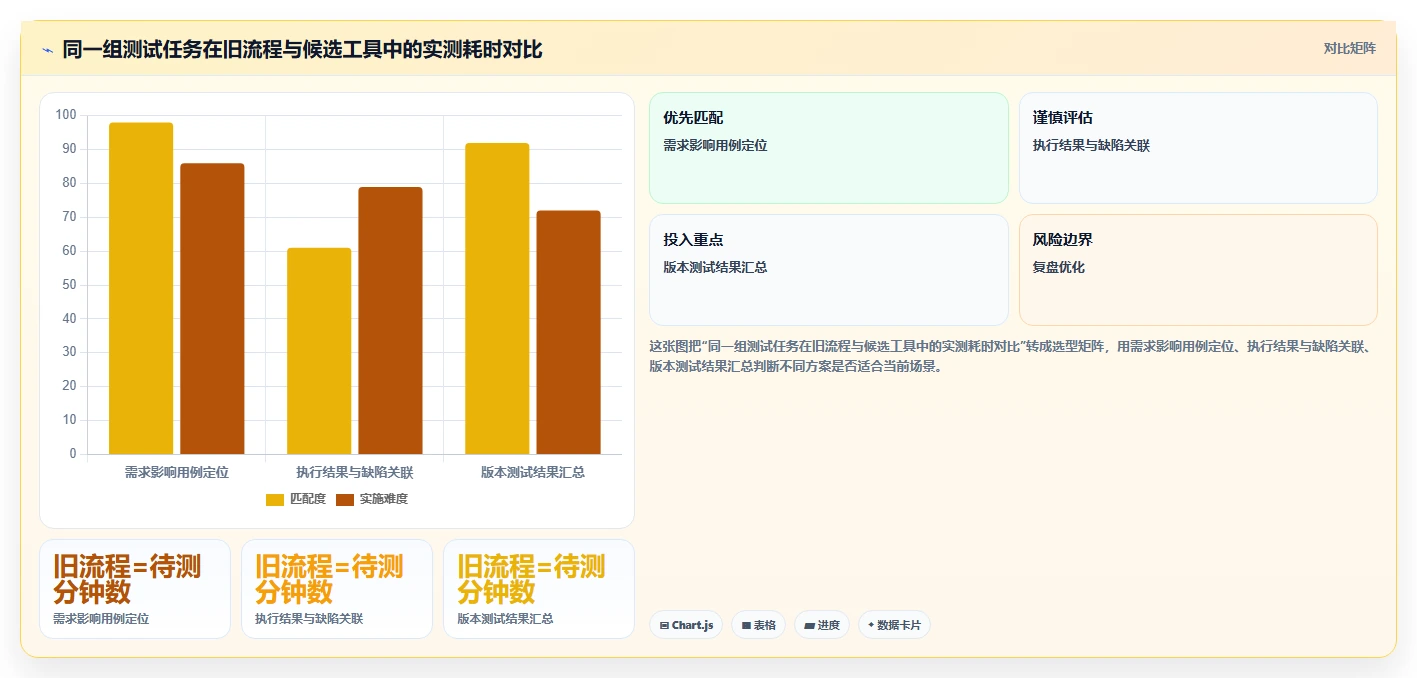Click the x-axis label 版本测试结果汇总

pyautogui.click(x=533, y=472)
